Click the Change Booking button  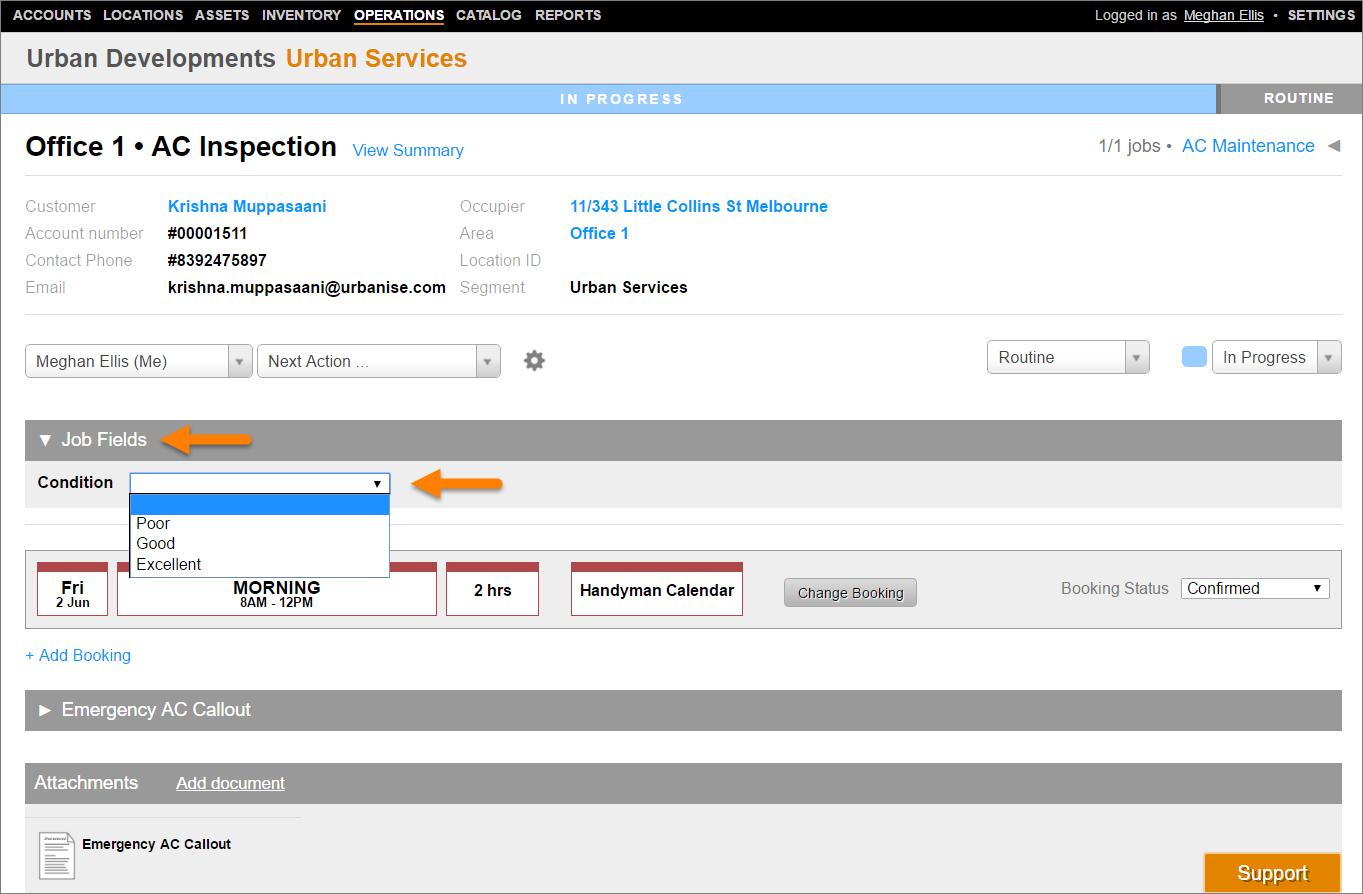pyautogui.click(x=850, y=593)
